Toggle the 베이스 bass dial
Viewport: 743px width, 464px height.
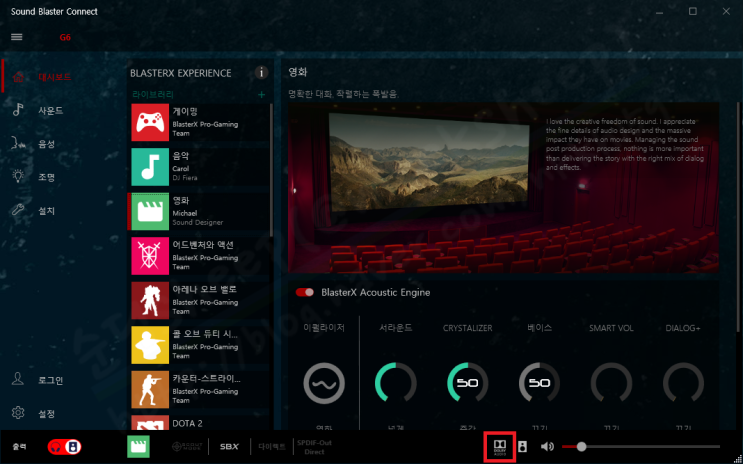click(539, 383)
